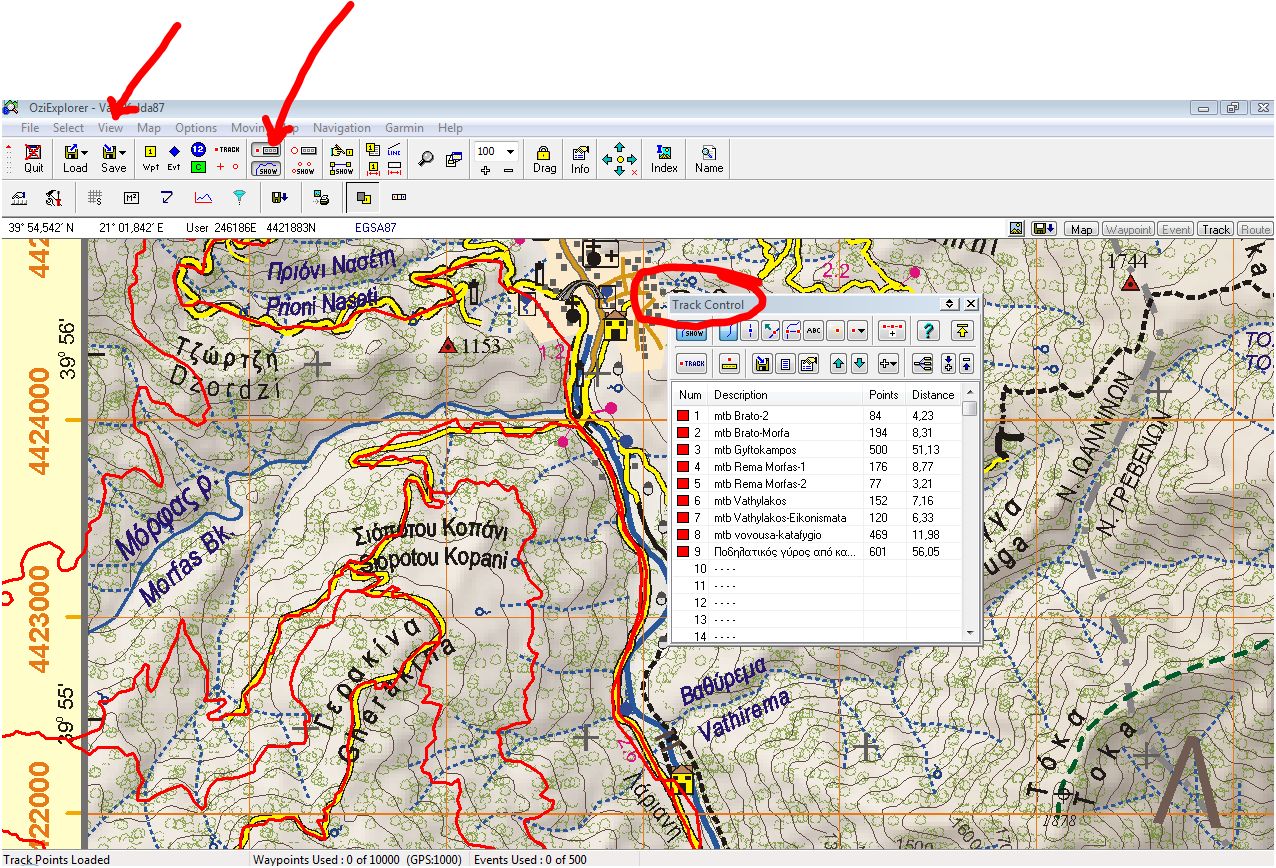Open the View menu
This screenshot has height=868, width=1276.
110,128
